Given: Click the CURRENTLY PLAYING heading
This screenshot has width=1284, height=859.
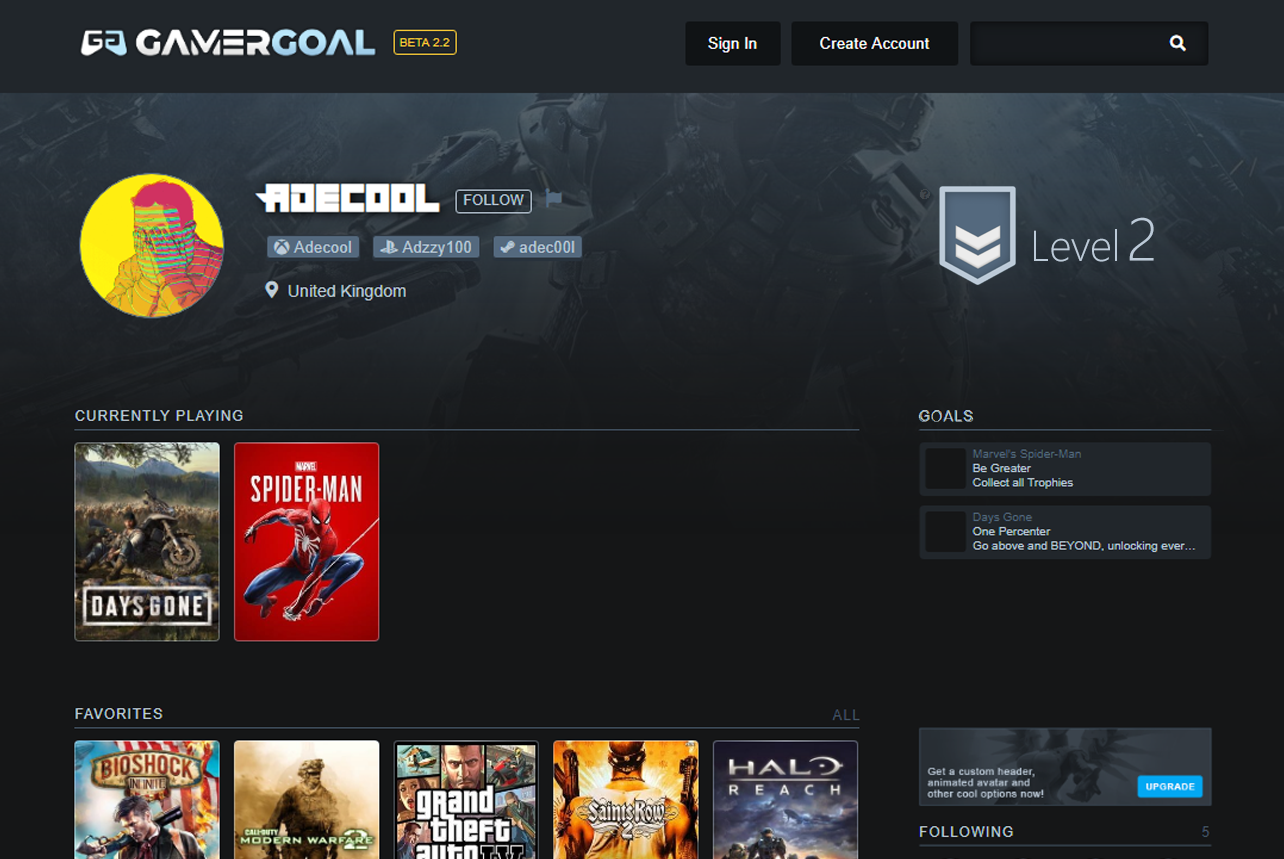Looking at the screenshot, I should click(159, 416).
